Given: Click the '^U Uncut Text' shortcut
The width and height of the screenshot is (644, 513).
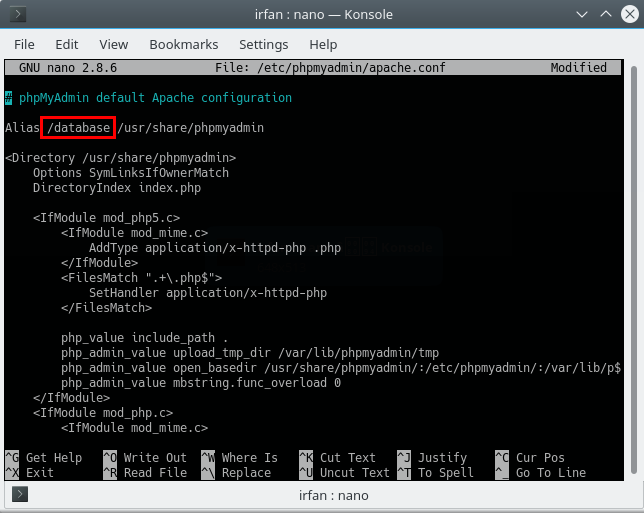Looking at the screenshot, I should click(x=345, y=473).
